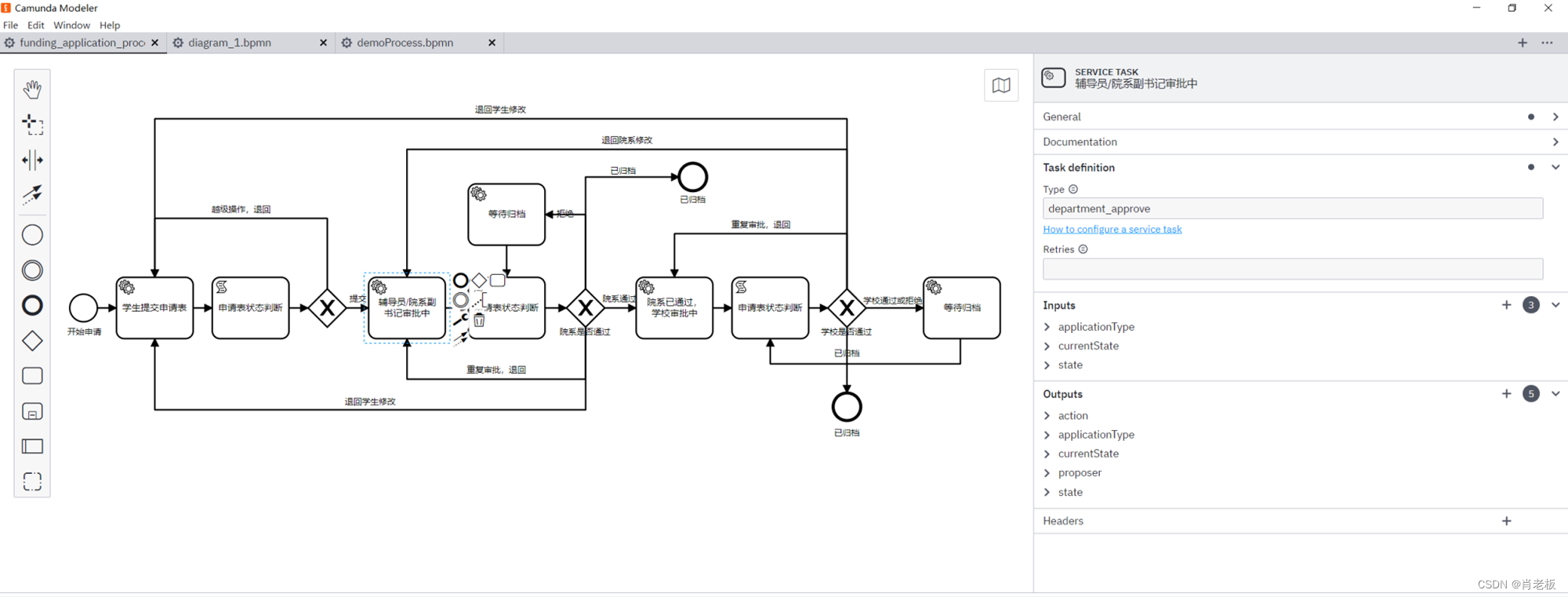The width and height of the screenshot is (1568, 597).
Task: Create an intermediate event from the palette
Action: pyautogui.click(x=32, y=270)
